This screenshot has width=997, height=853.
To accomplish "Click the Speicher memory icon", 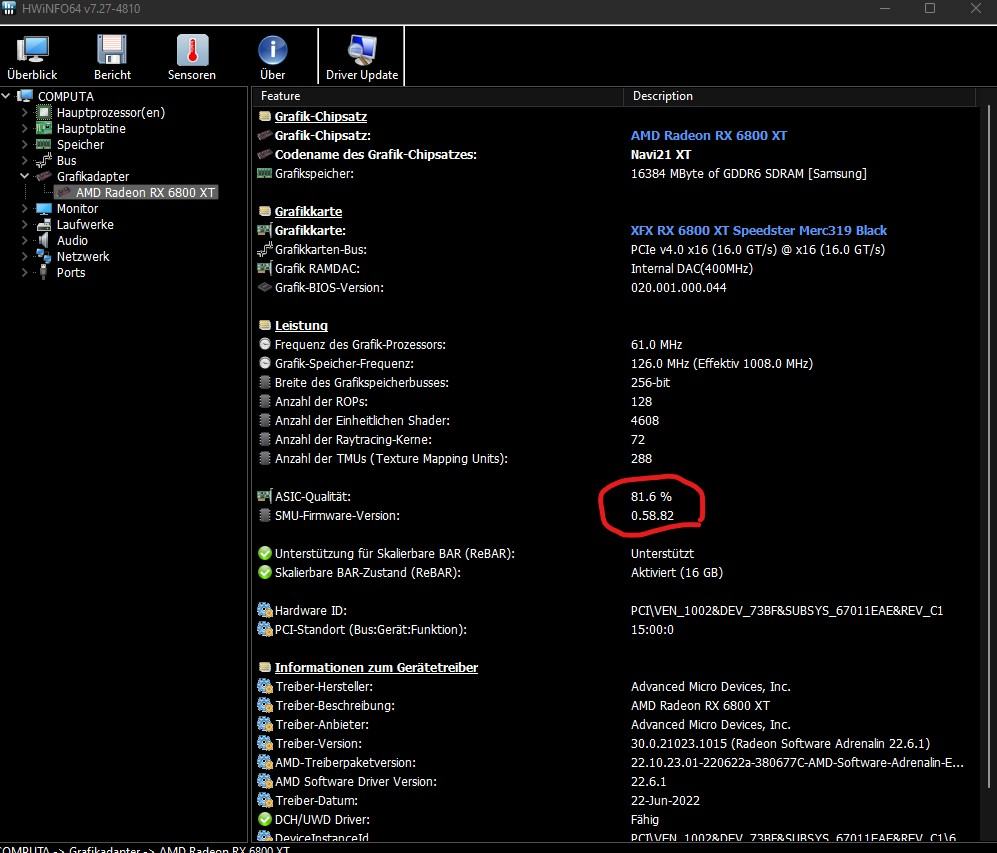I will (44, 144).
